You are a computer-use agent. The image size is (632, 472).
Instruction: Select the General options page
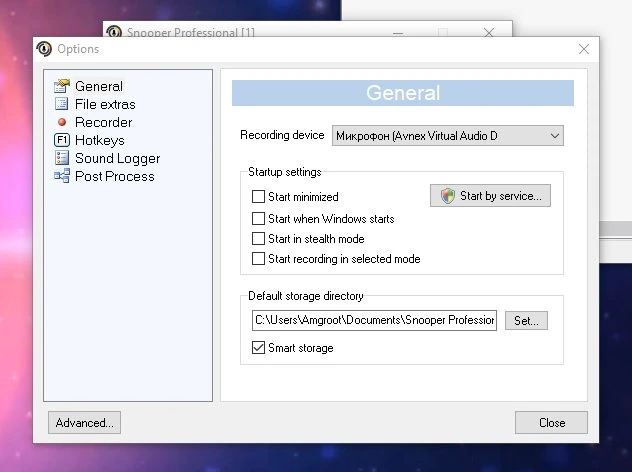pos(99,86)
